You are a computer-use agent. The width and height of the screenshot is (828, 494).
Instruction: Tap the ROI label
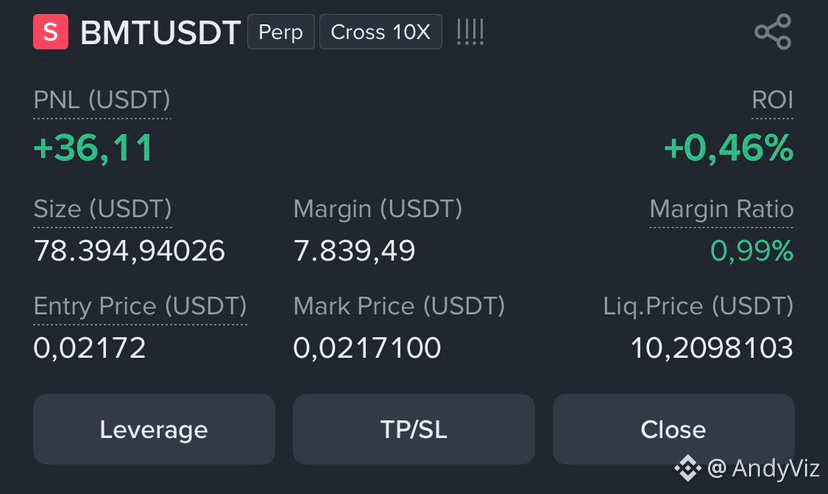coord(772,100)
